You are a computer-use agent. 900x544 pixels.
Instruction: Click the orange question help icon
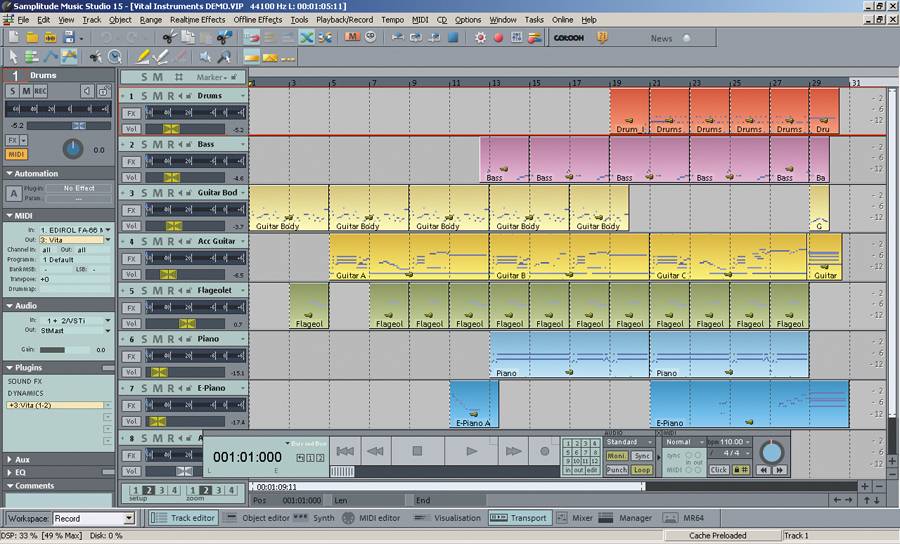tap(602, 38)
